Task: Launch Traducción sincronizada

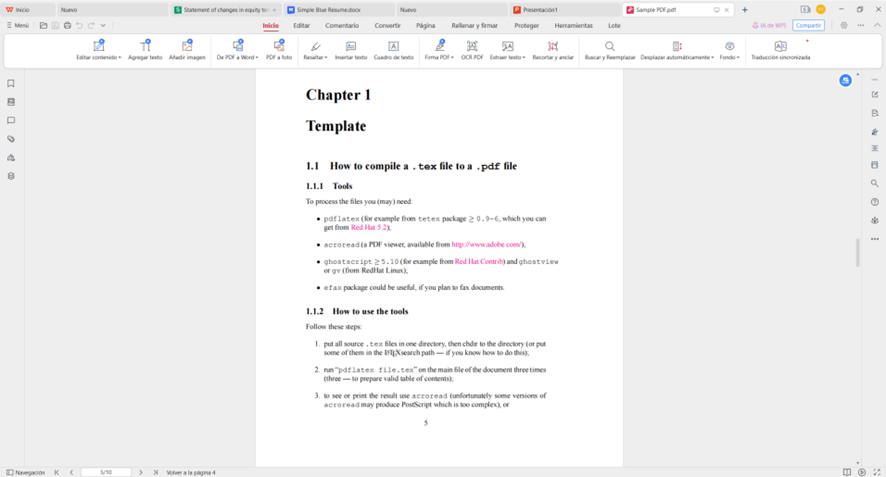Action: pyautogui.click(x=780, y=50)
